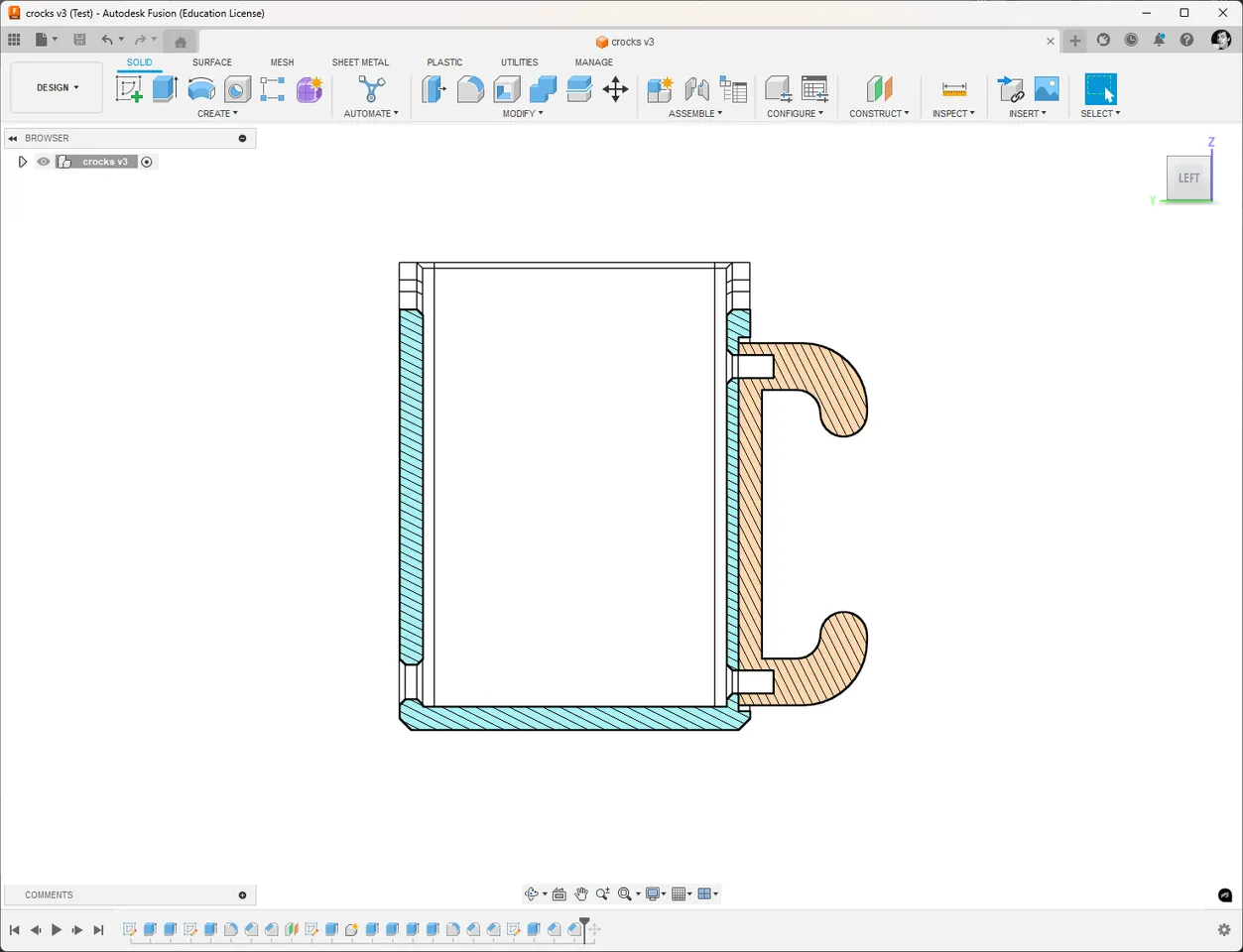Image resolution: width=1243 pixels, height=952 pixels.
Task: Open the Job Status clock icon
Action: click(1131, 40)
